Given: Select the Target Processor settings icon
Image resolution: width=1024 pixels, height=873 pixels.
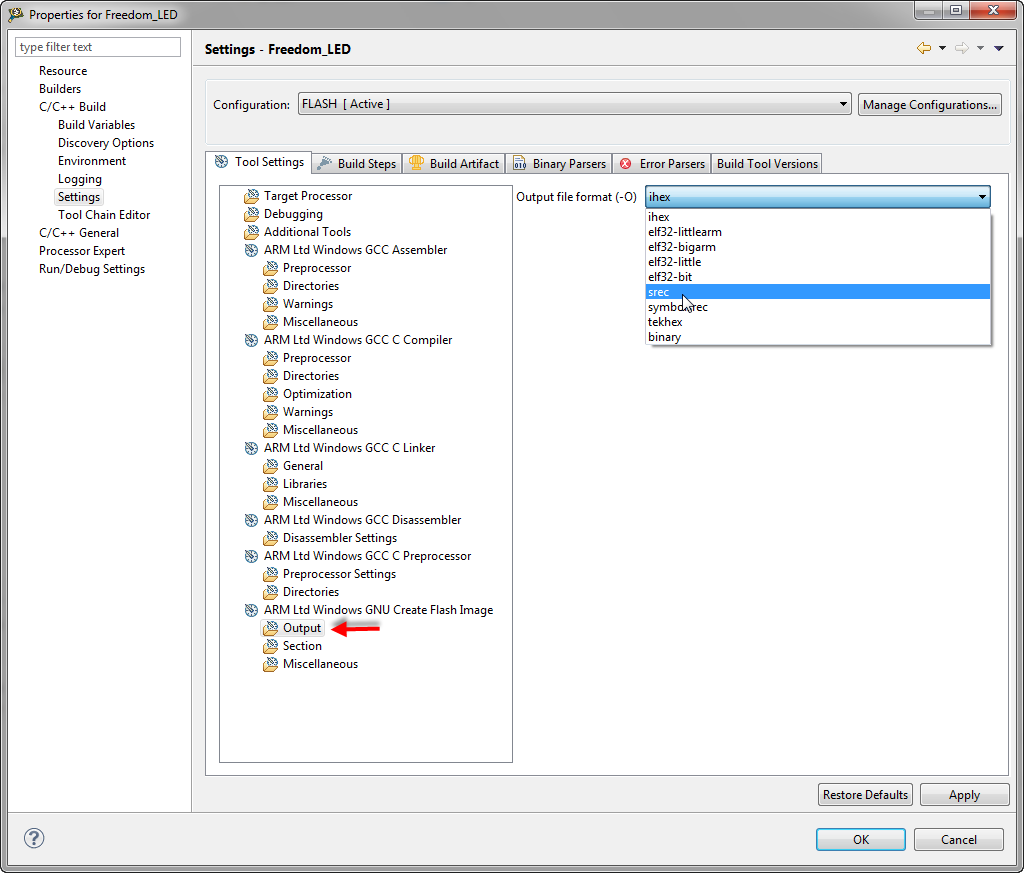Looking at the screenshot, I should [251, 196].
